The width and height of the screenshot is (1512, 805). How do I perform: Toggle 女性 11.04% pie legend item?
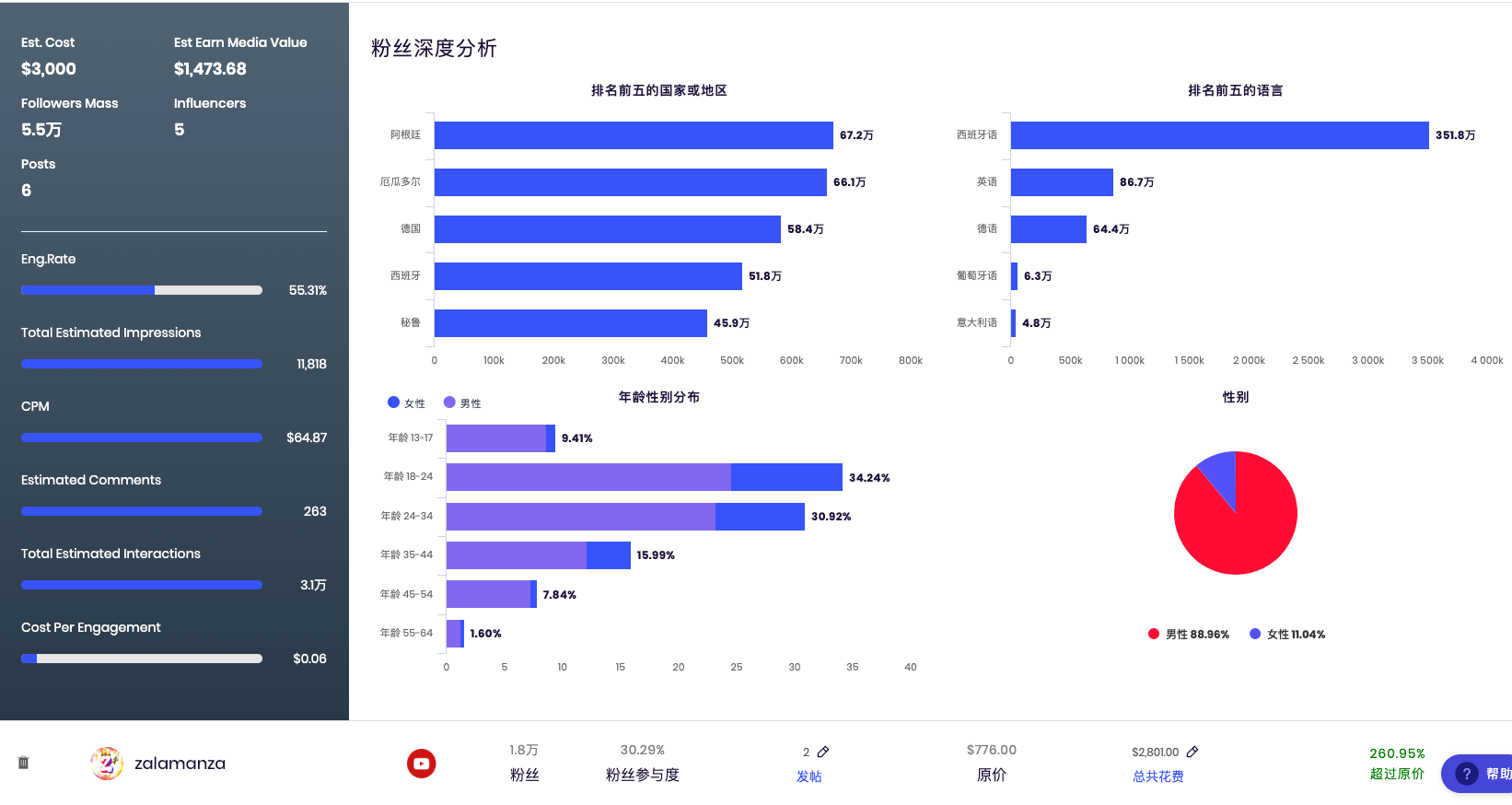(x=1287, y=634)
